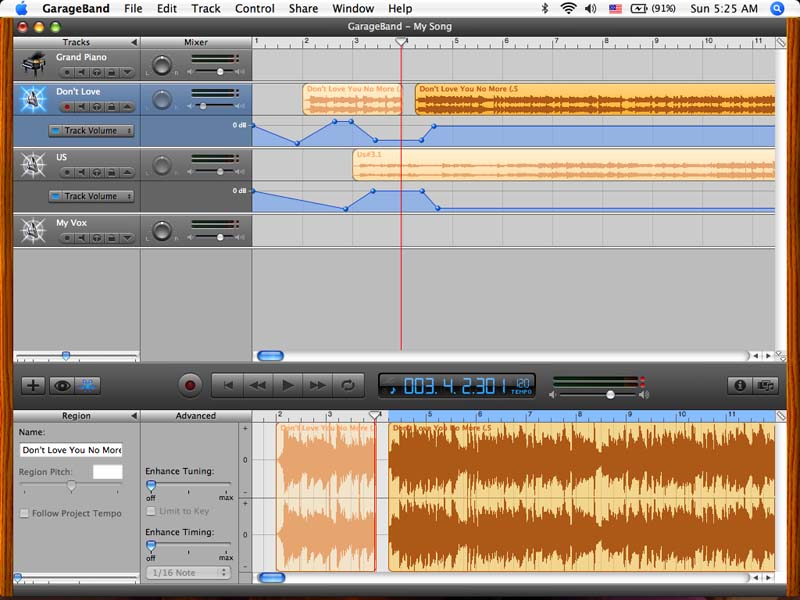Click the Rewind button
The width and height of the screenshot is (800, 600).
[258, 385]
